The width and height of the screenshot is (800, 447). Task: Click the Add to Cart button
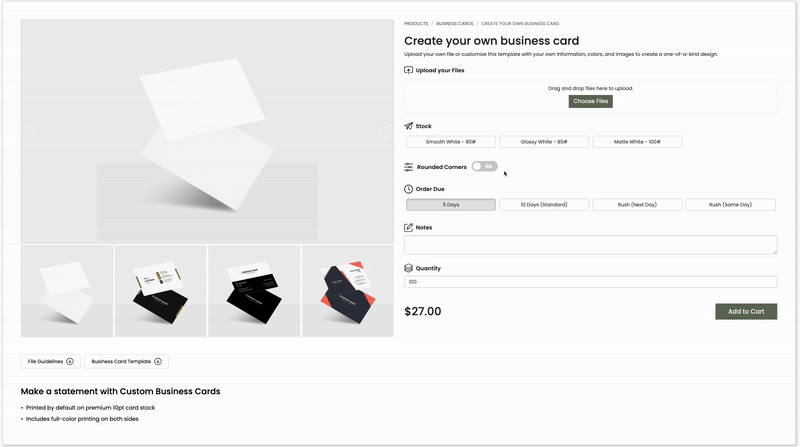pyautogui.click(x=745, y=311)
